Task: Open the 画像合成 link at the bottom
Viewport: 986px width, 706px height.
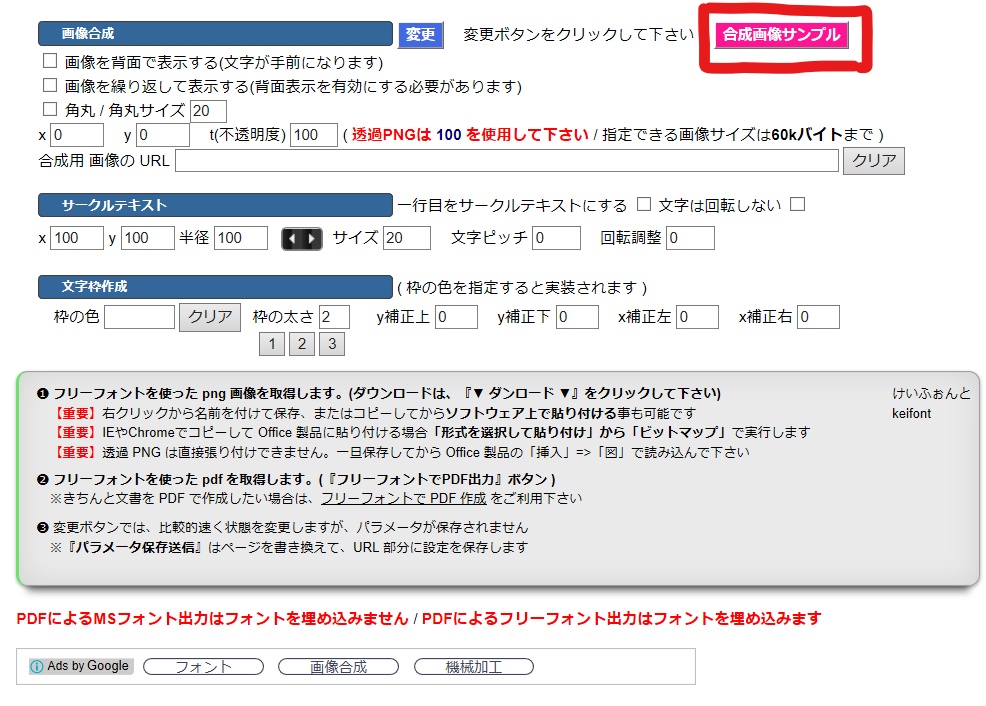Action: tap(337, 666)
